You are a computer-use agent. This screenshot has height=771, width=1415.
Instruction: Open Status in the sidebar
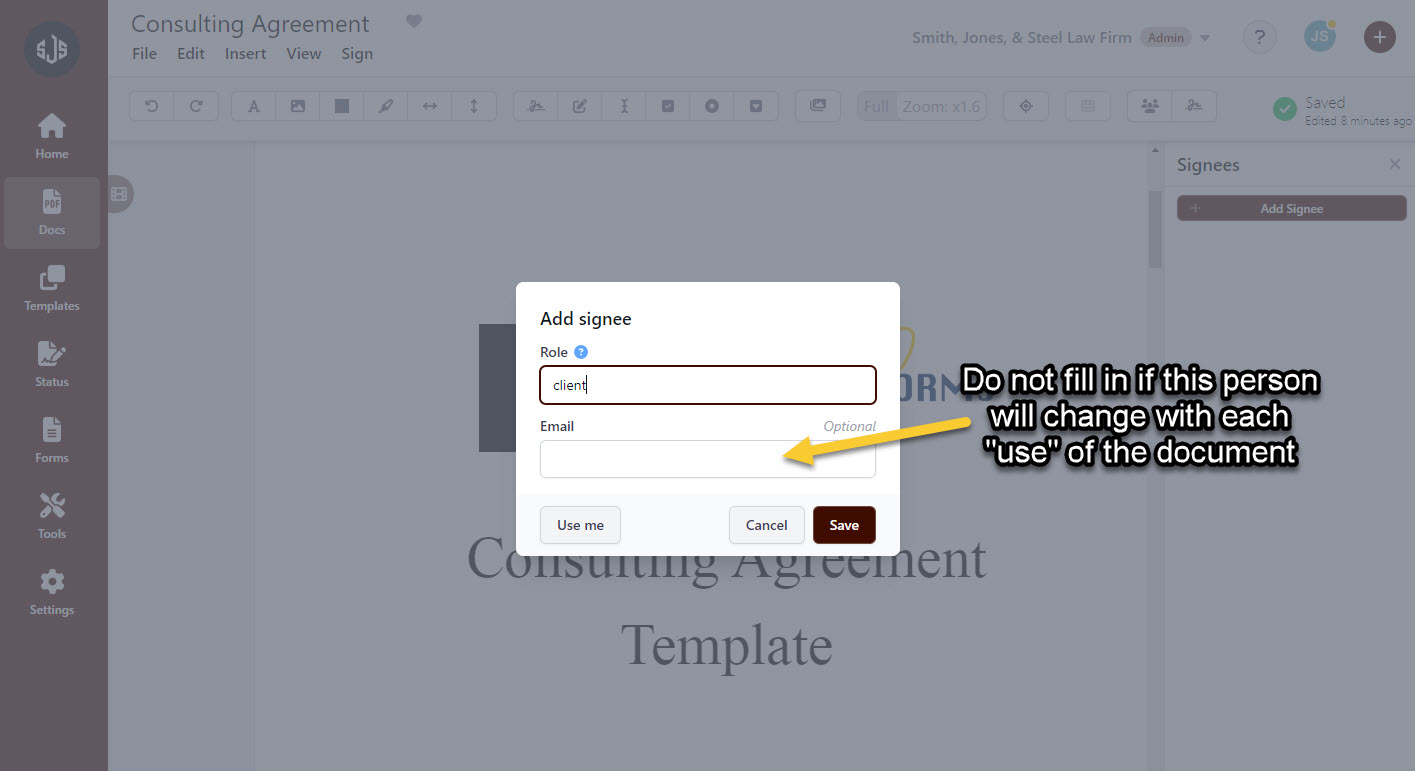tap(52, 365)
